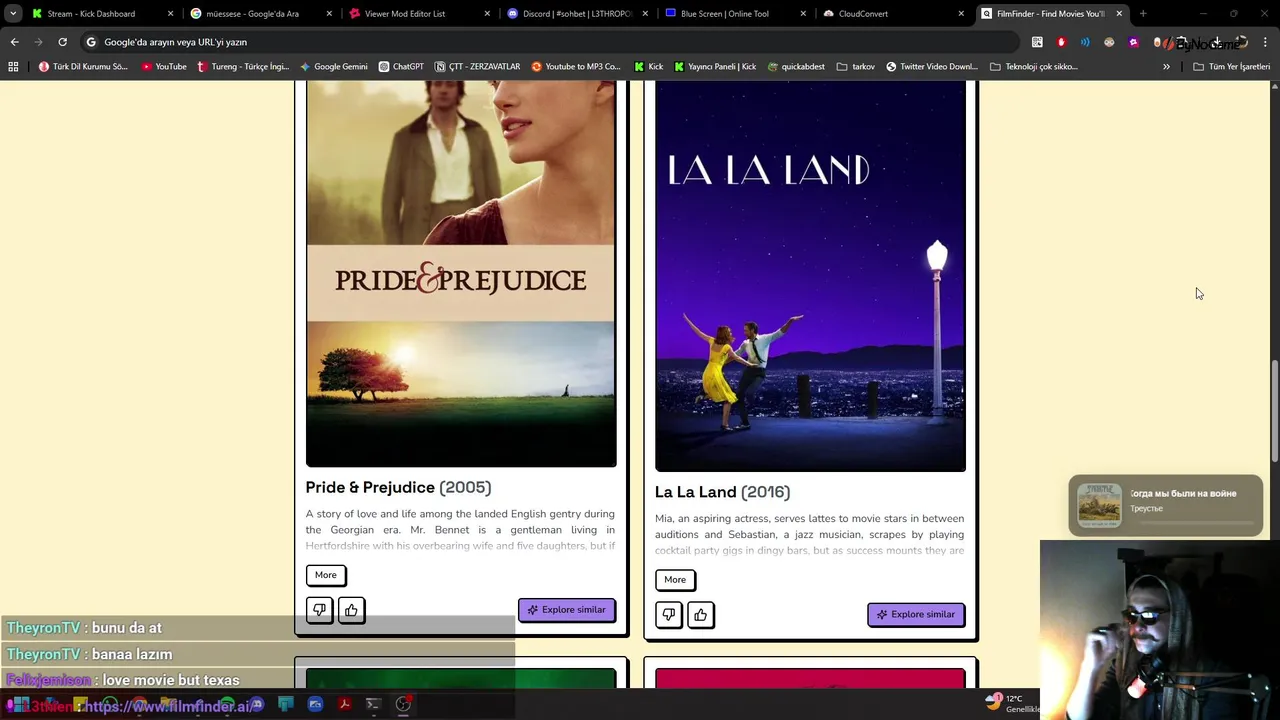Viewport: 1280px width, 720px height.
Task: Open YouTube bookmark
Action: click(x=164, y=67)
